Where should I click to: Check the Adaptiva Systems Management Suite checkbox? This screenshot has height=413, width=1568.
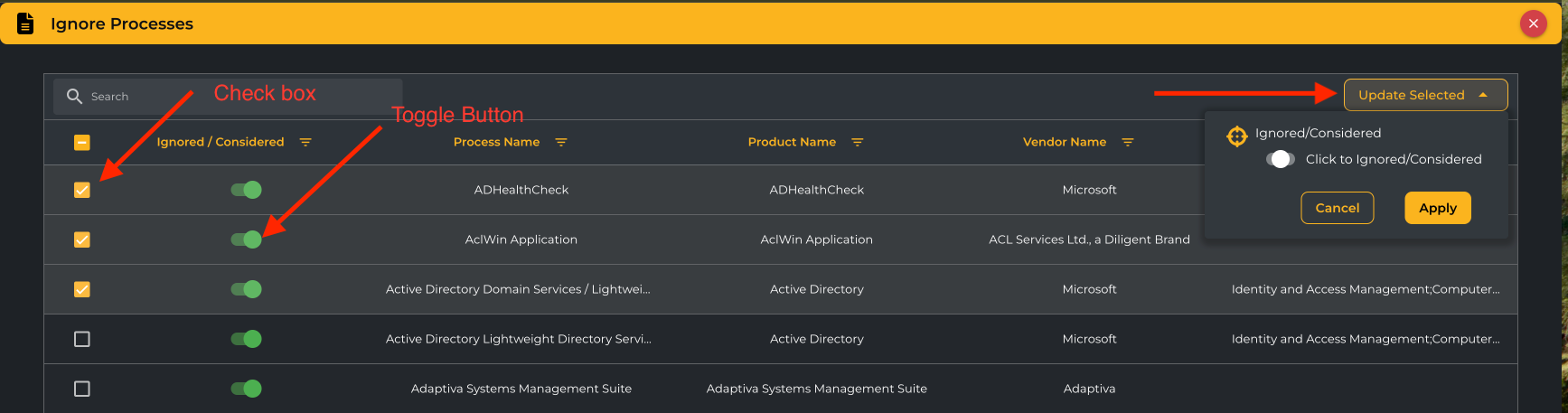[82, 389]
